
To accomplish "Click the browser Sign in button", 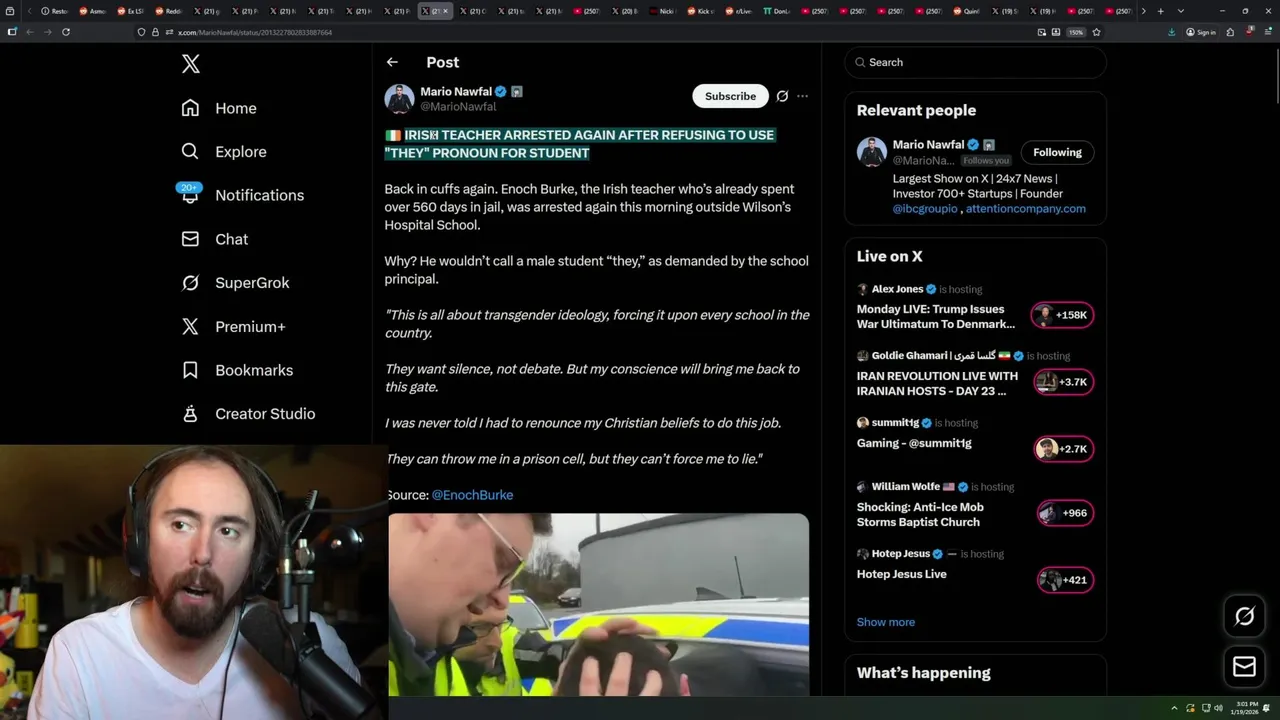I will coord(1200,32).
